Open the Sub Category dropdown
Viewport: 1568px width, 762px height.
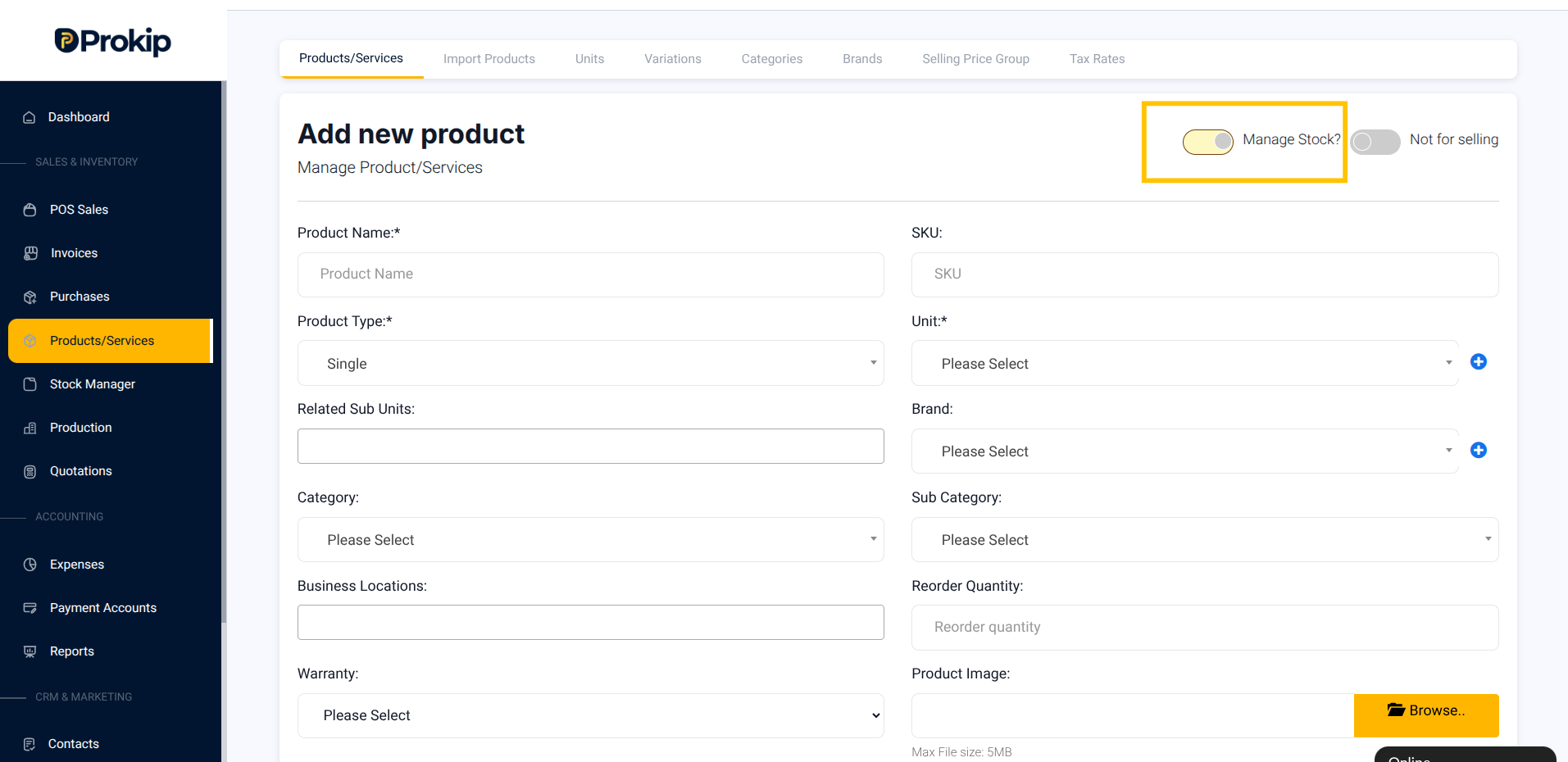[1205, 539]
